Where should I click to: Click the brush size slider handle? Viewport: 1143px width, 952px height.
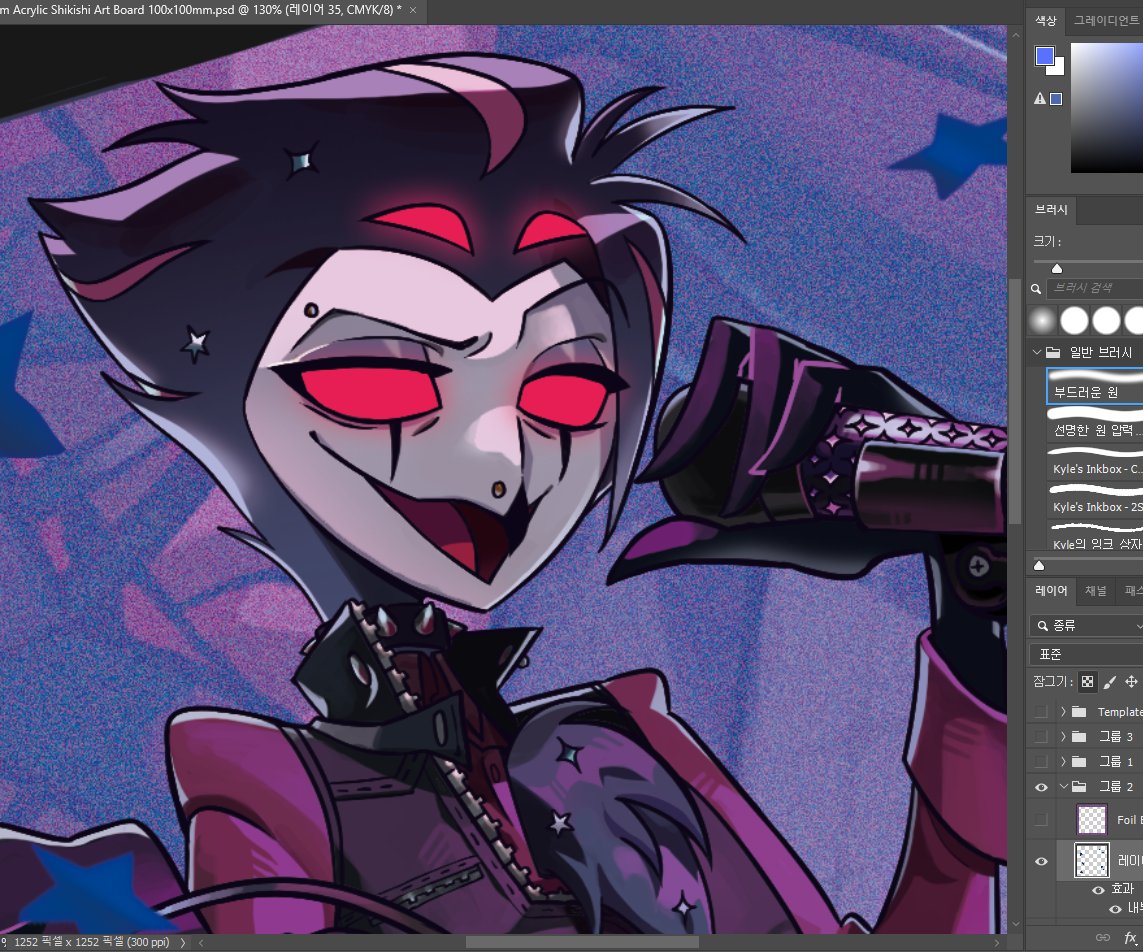(x=1057, y=268)
